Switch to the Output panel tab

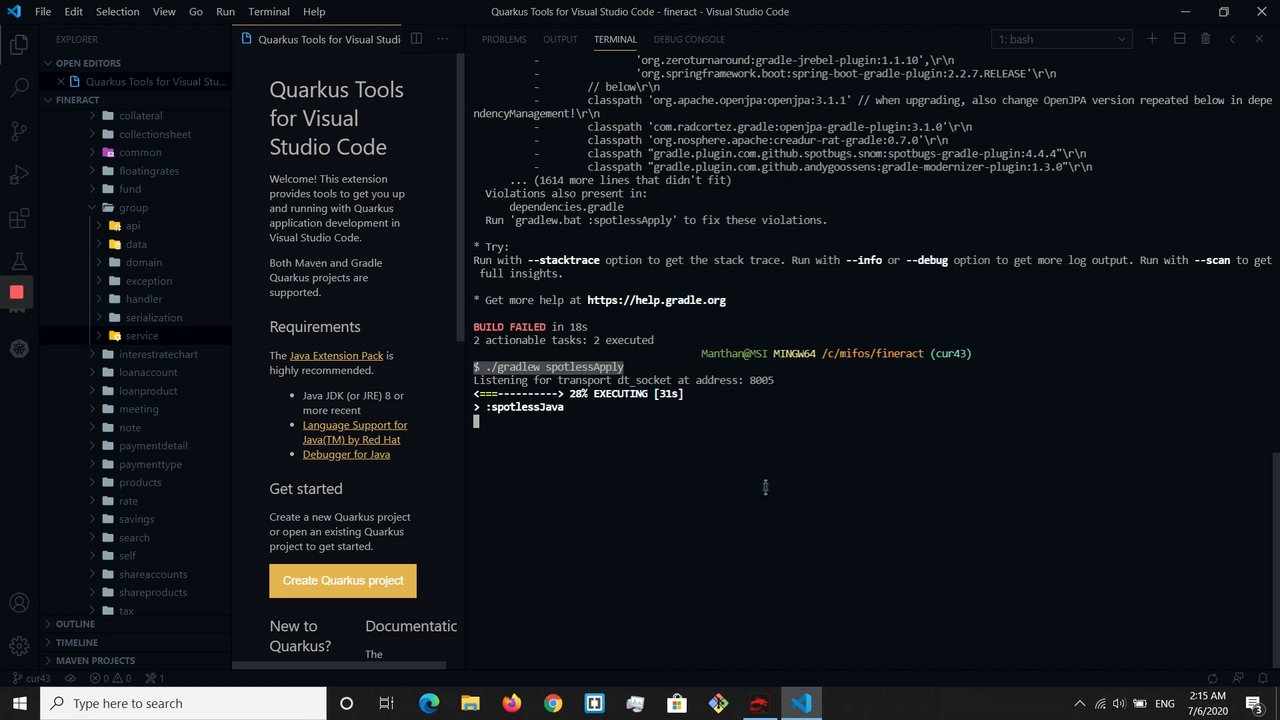[x=560, y=39]
